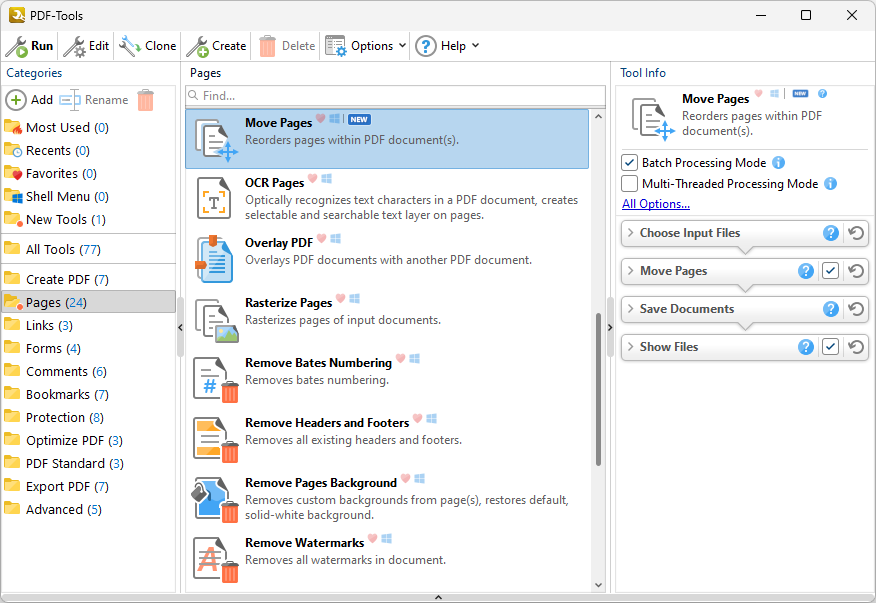The width and height of the screenshot is (876, 603).
Task: Disable Batch Processing Mode
Action: coord(629,162)
